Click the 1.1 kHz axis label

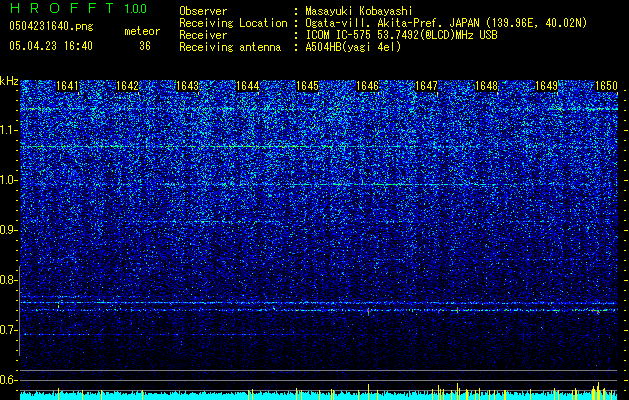(x=8, y=130)
